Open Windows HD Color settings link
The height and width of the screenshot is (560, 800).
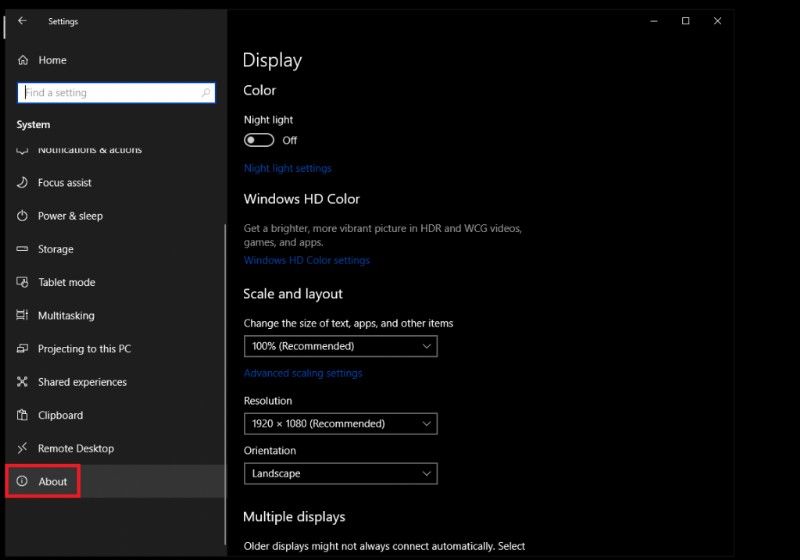point(306,260)
